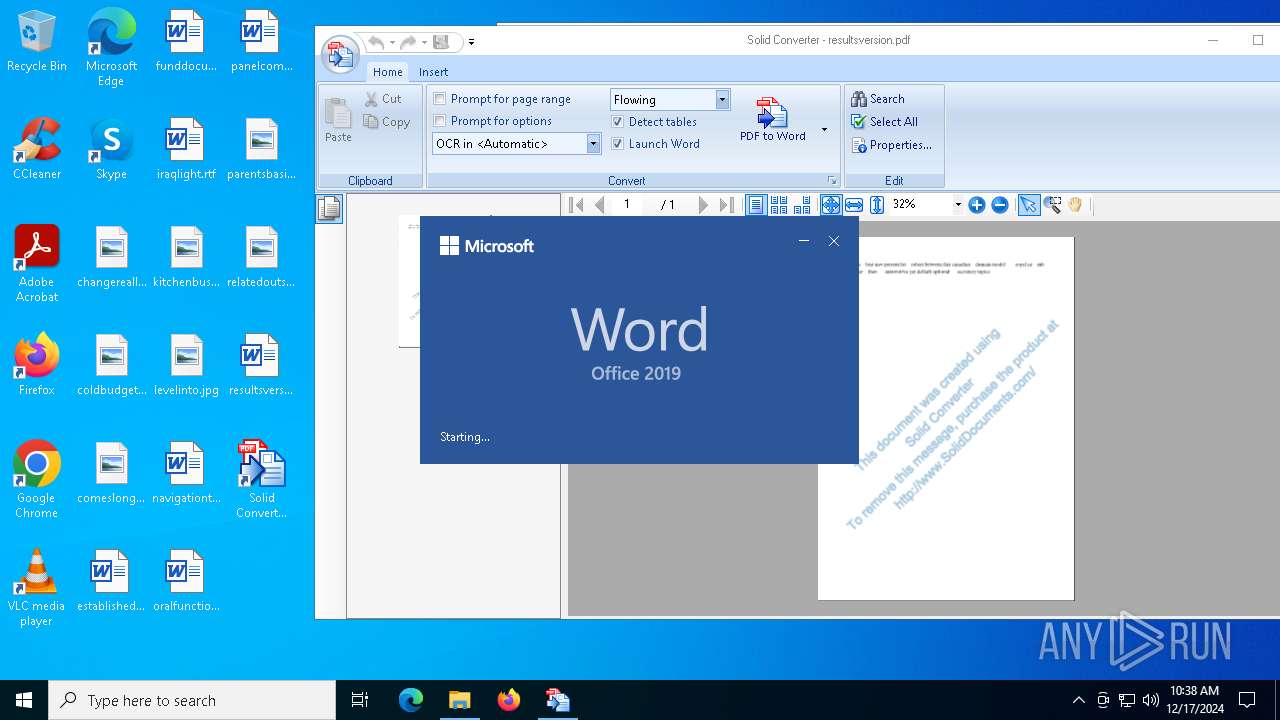This screenshot has width=1280, height=720.
Task: Select the iraqlight.rtf desktop file
Action: point(186,150)
